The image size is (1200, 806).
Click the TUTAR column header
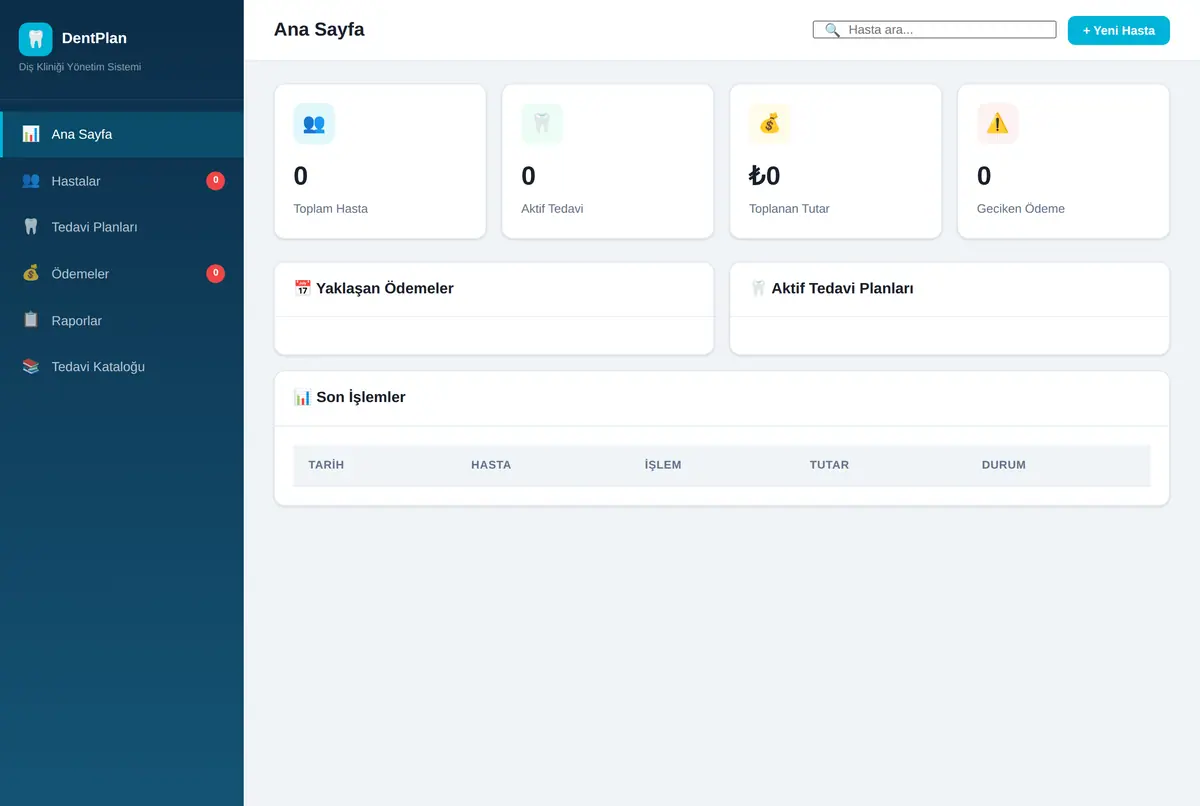(829, 465)
